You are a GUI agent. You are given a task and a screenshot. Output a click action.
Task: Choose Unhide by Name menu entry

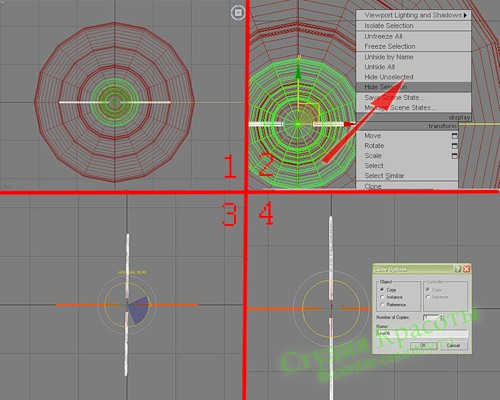click(x=414, y=57)
